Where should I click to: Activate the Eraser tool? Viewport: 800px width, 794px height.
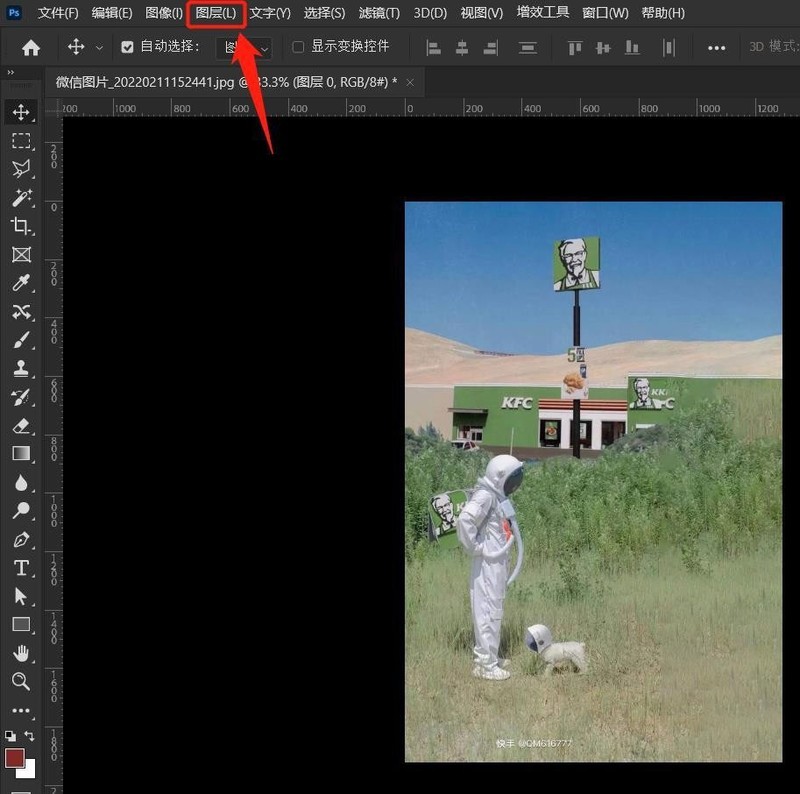pos(21,425)
